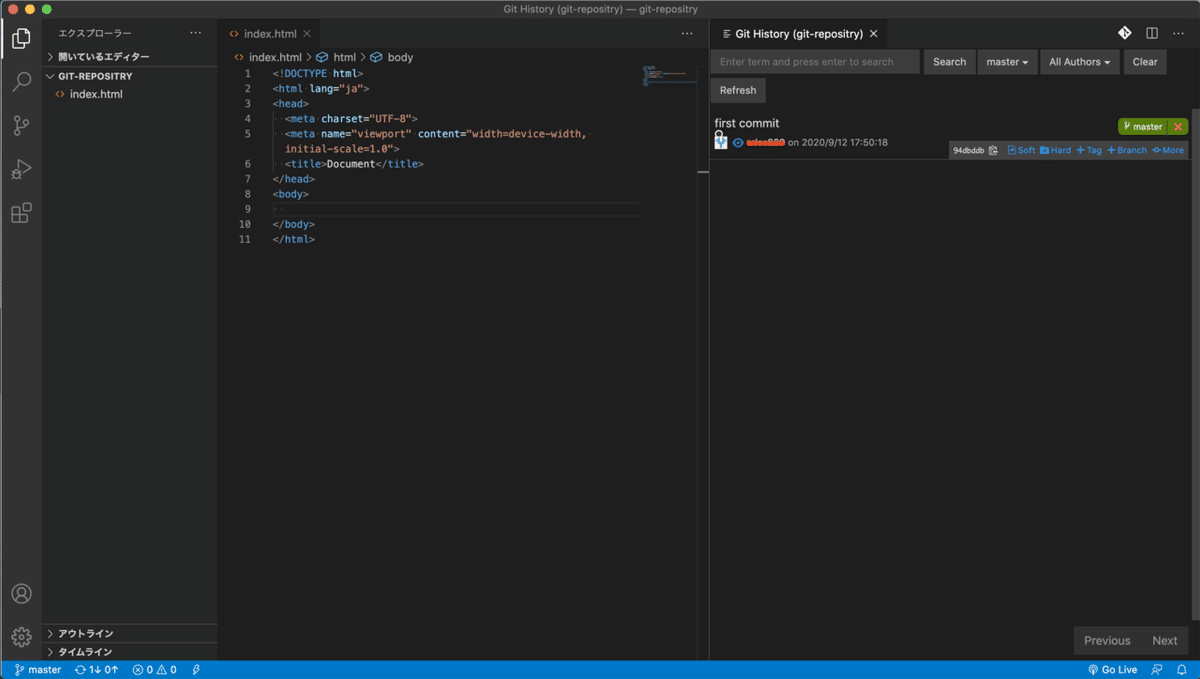
Task: Click the Refresh button
Action: coord(738,90)
